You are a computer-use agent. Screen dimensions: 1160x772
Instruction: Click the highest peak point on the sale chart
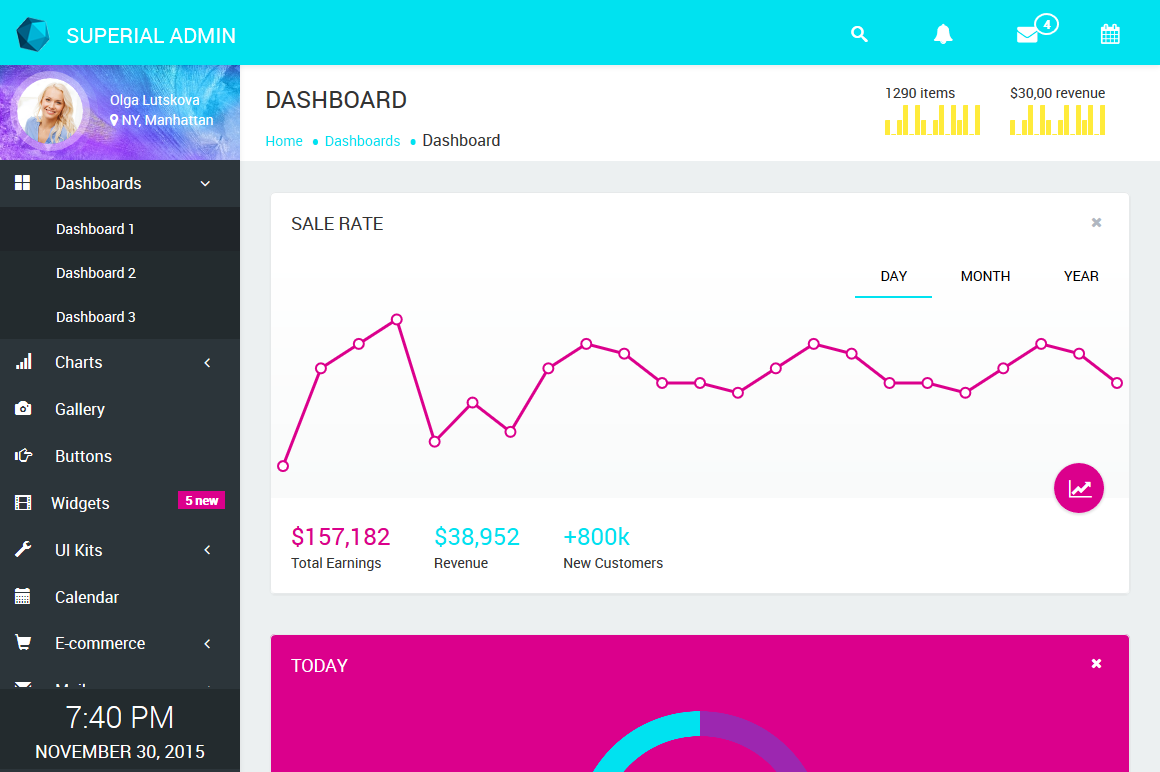tap(397, 320)
